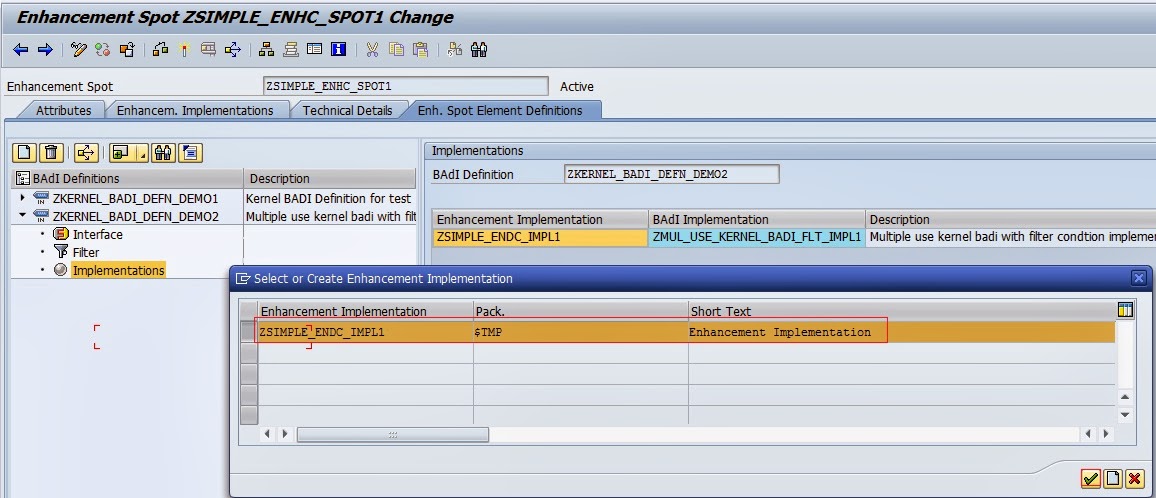Create new BAdI with blank page button

coord(25,153)
